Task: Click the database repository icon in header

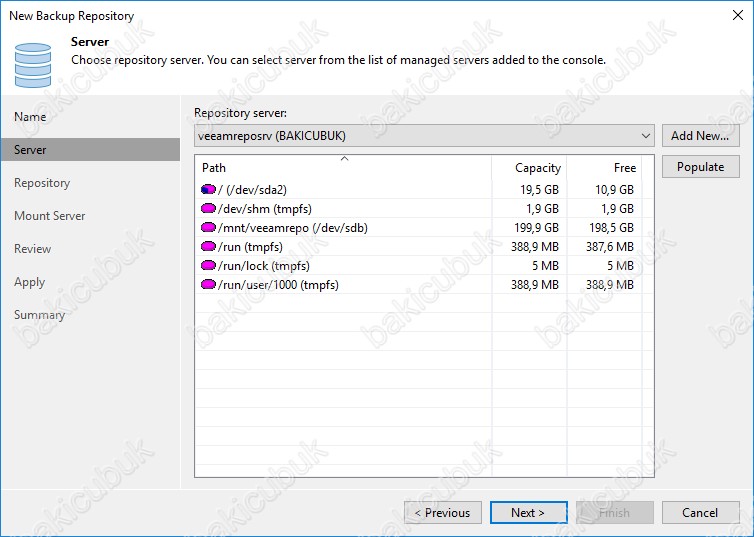Action: pyautogui.click(x=33, y=65)
